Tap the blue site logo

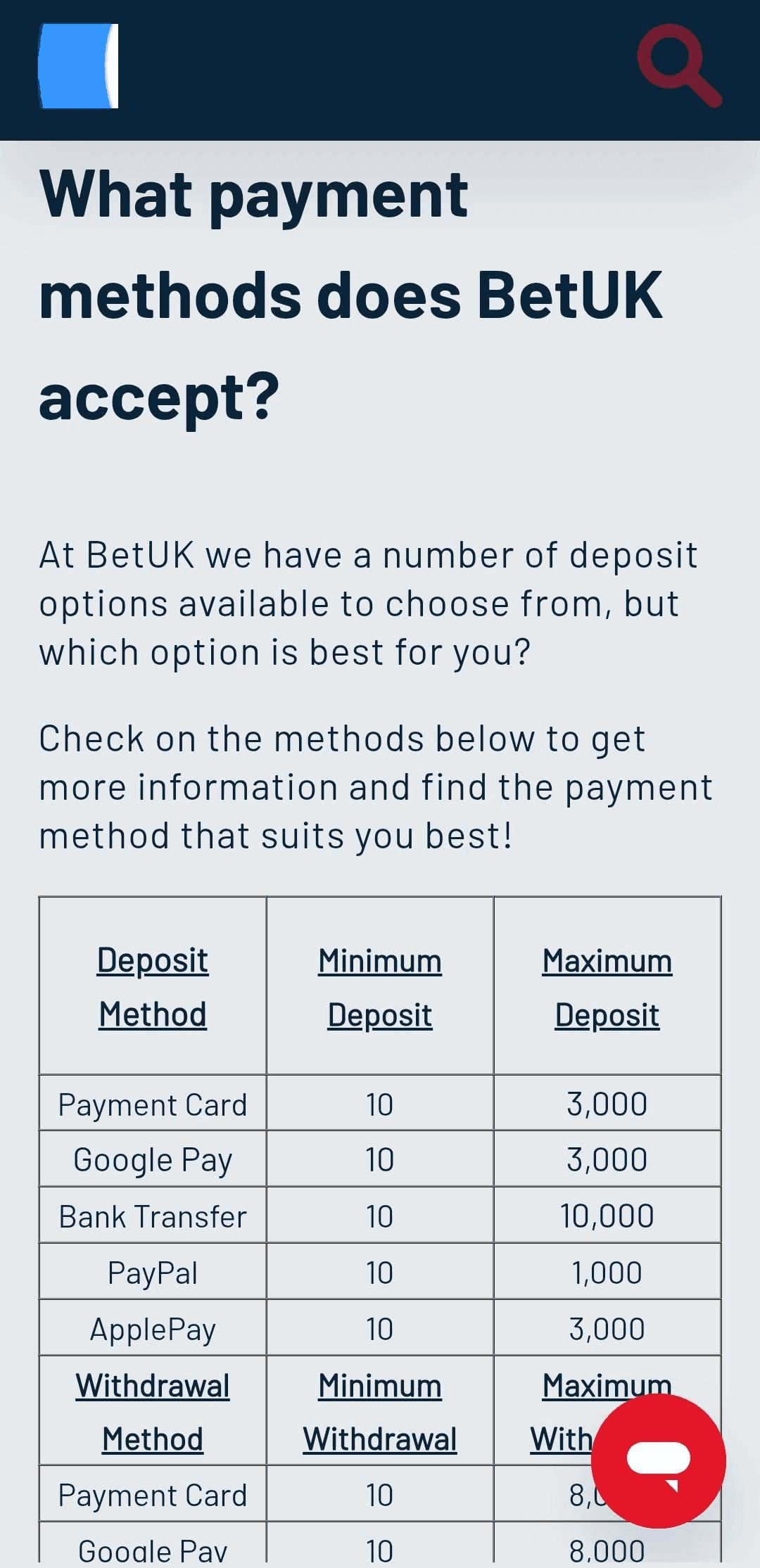[x=78, y=66]
